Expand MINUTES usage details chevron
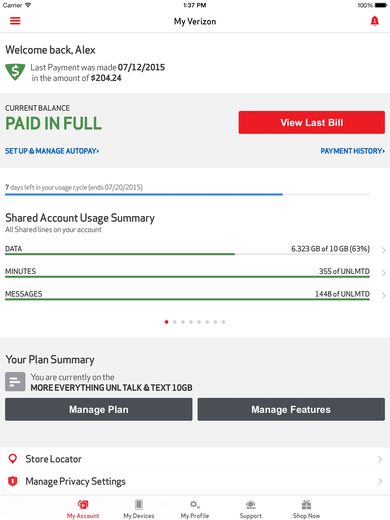This screenshot has width=390, height=520. [x=384, y=273]
